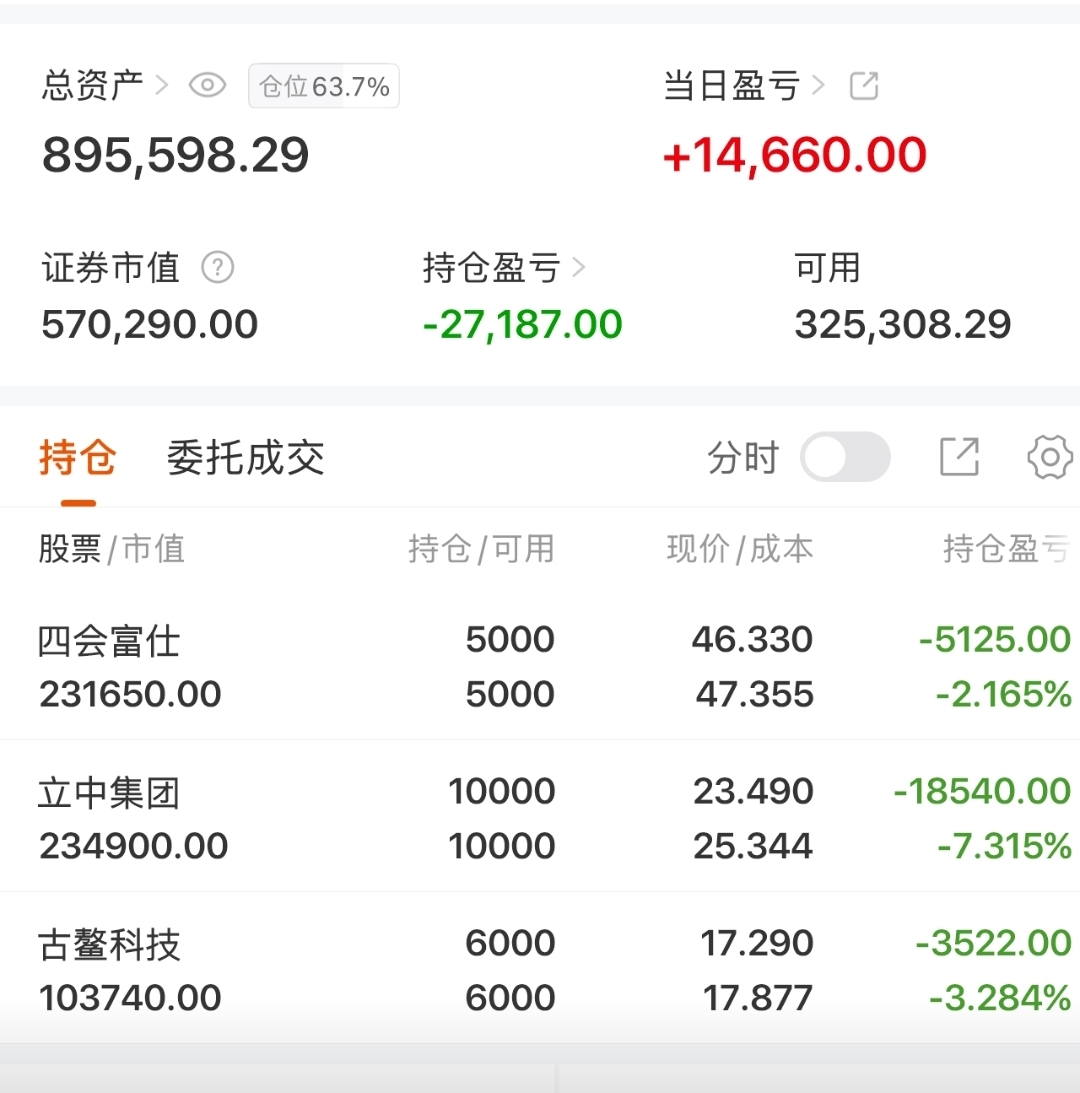Expand the 持仓盈亏 chevron in summary

tap(578, 268)
